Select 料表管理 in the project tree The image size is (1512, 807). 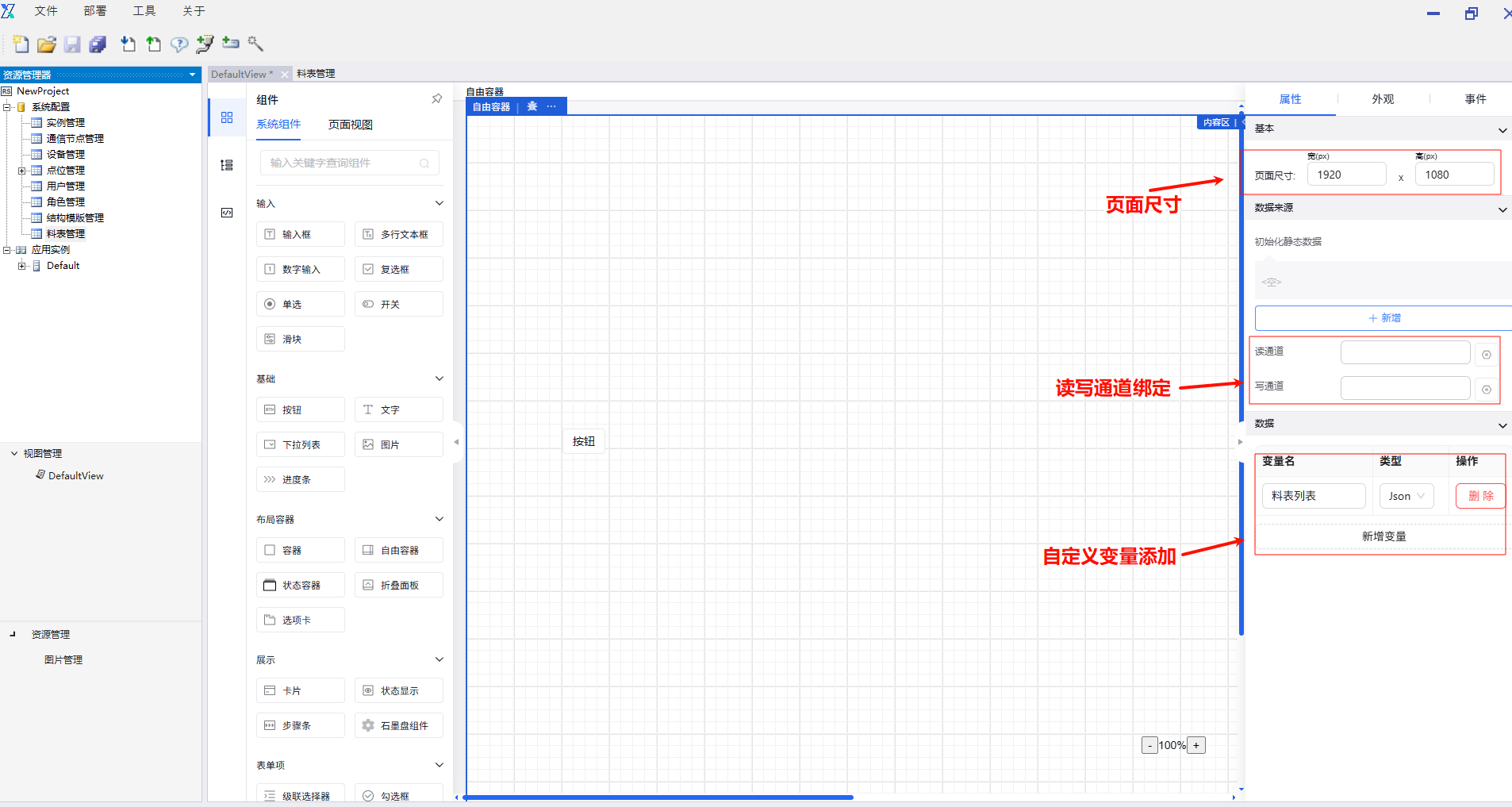click(65, 234)
